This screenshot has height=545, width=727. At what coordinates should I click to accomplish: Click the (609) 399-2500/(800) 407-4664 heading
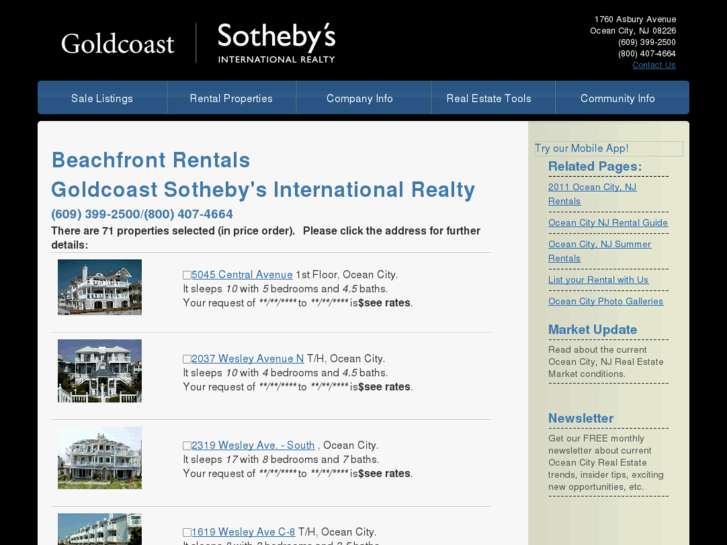coord(142,214)
